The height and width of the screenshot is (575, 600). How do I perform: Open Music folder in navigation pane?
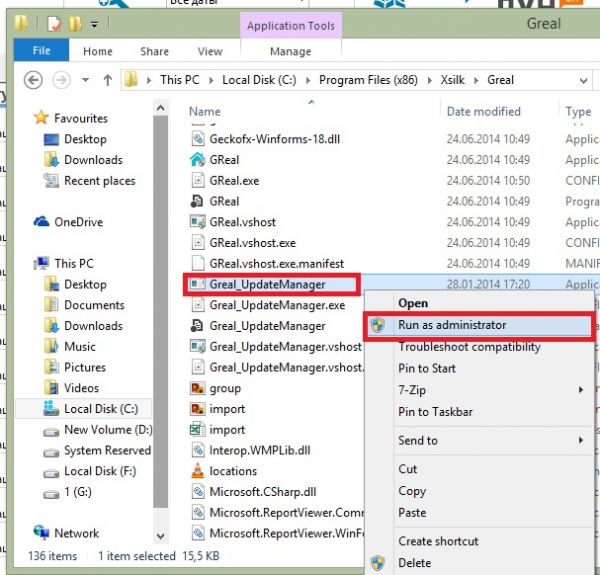pyautogui.click(x=80, y=346)
